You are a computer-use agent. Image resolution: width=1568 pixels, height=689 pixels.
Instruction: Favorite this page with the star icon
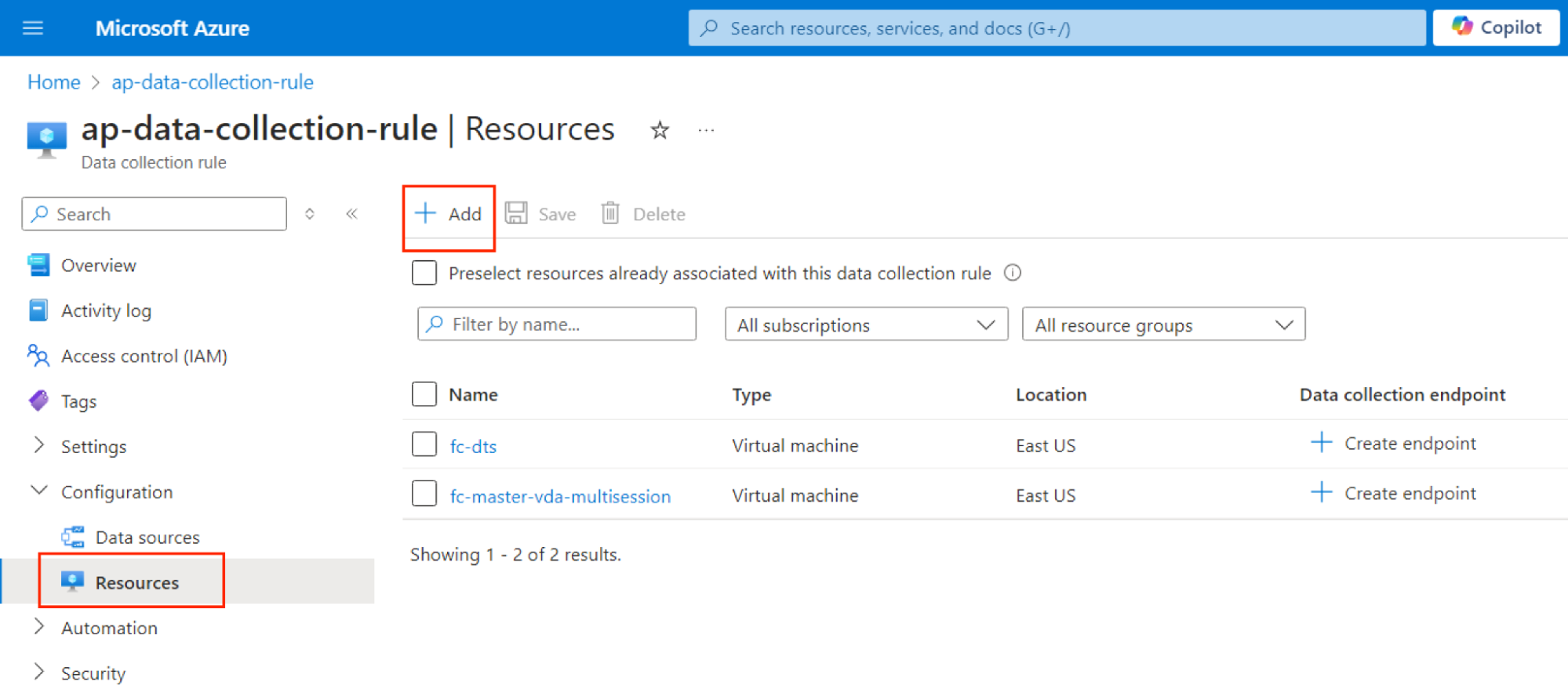pos(660,130)
